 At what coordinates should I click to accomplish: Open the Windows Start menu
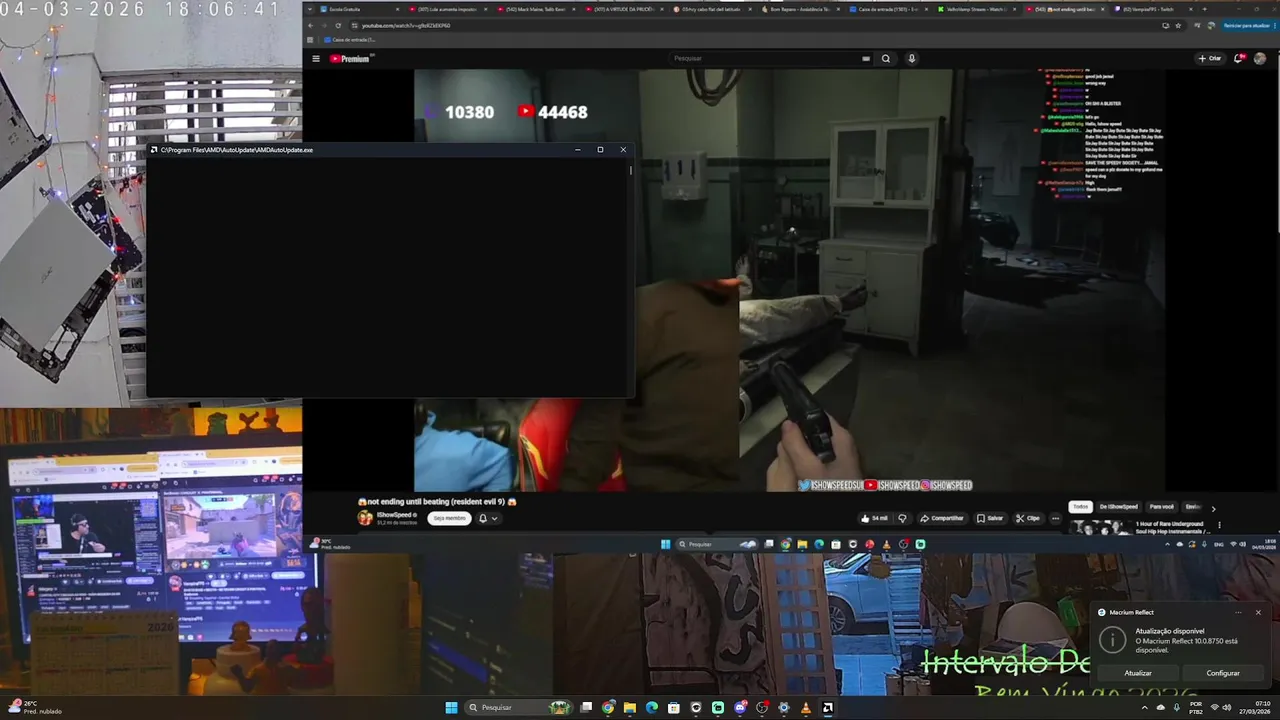point(451,708)
